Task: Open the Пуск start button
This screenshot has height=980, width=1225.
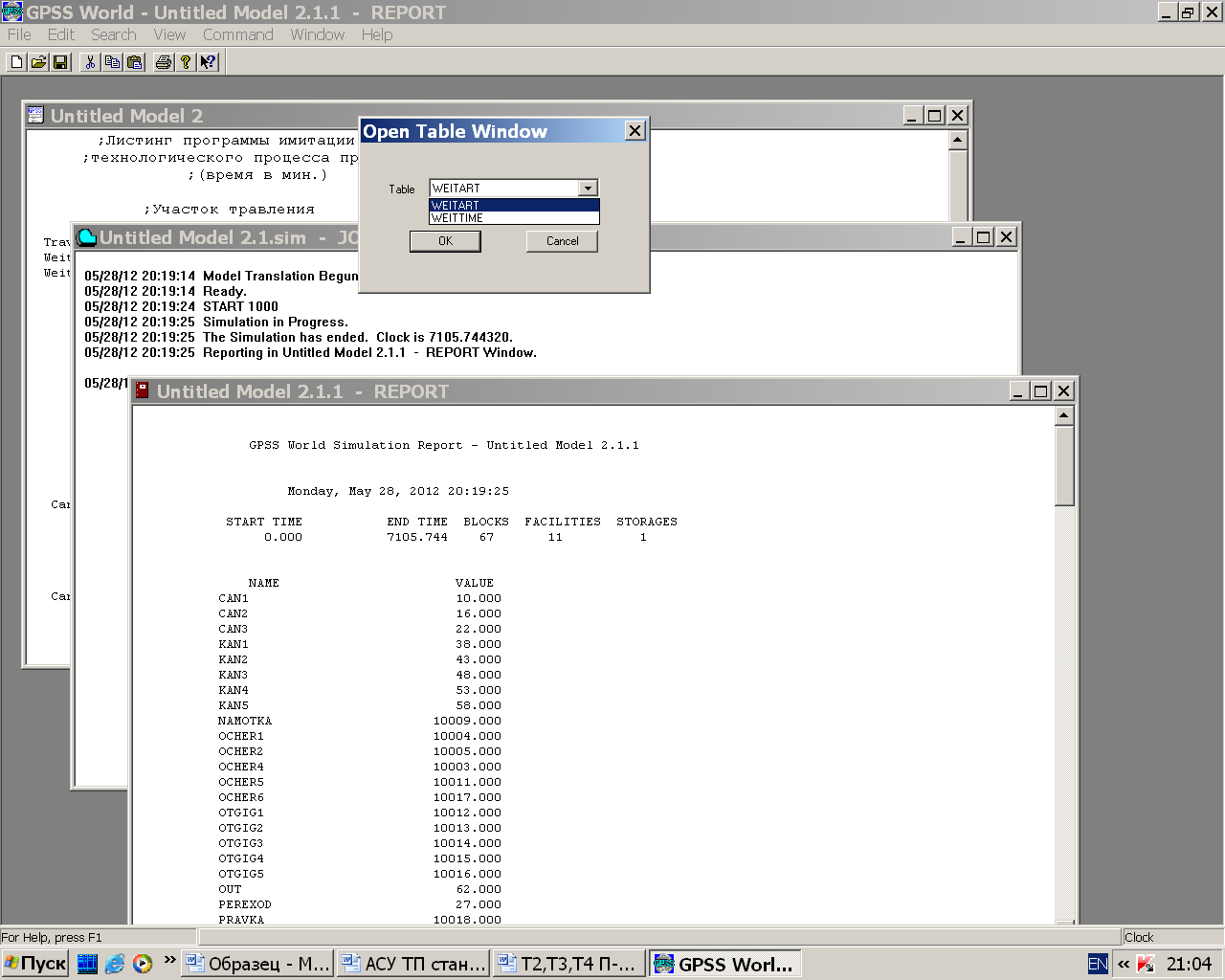Action: [35, 964]
